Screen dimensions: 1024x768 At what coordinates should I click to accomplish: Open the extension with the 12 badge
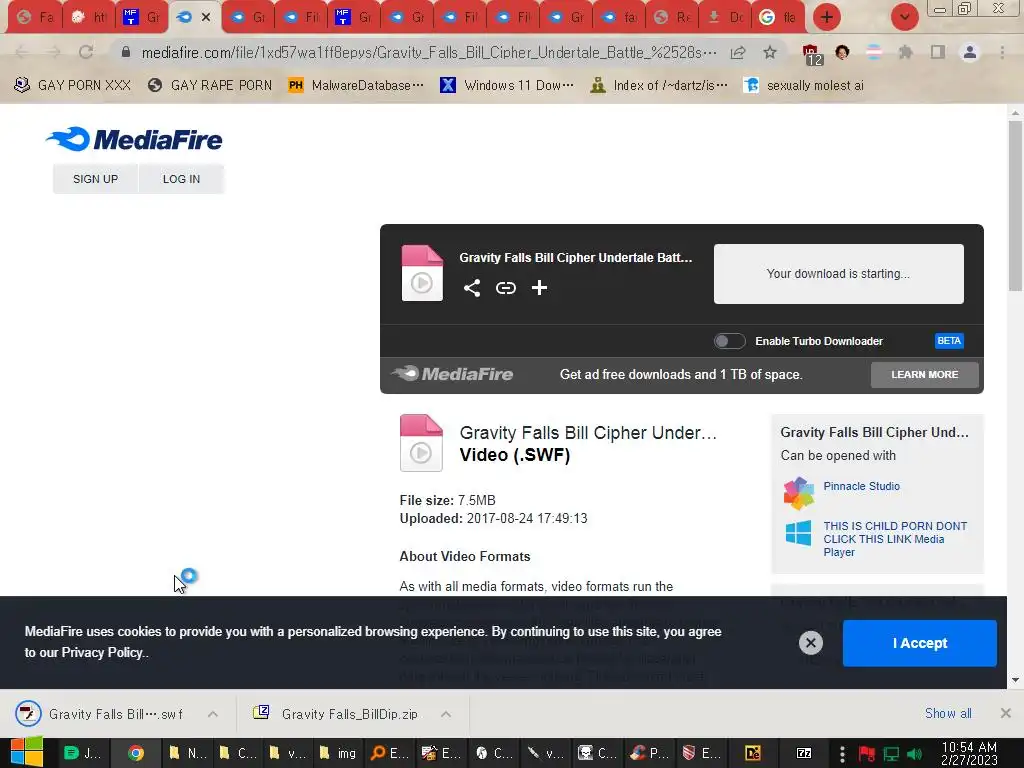811,54
